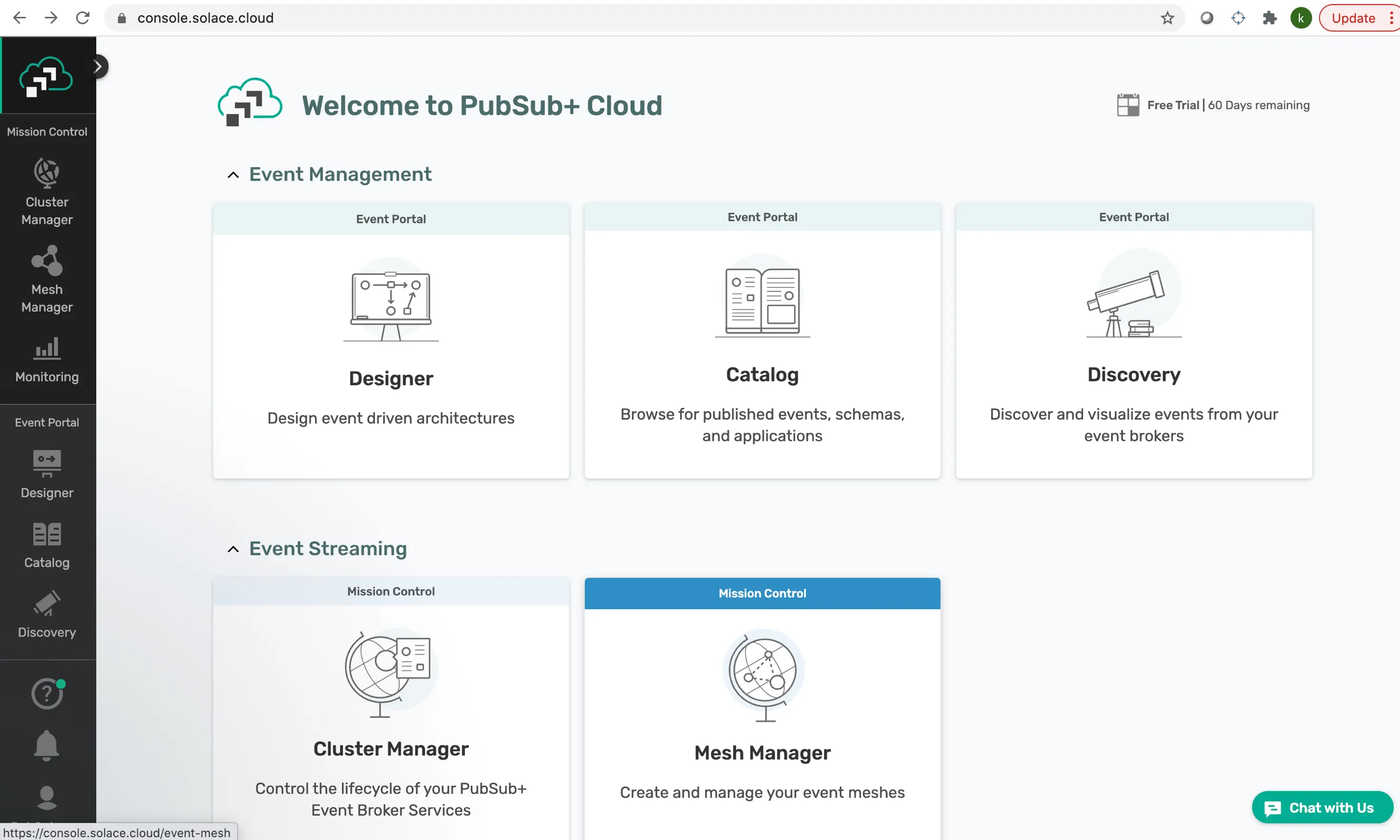Click the 'Create and manage your event meshes' text
1400x840 pixels.
(762, 793)
